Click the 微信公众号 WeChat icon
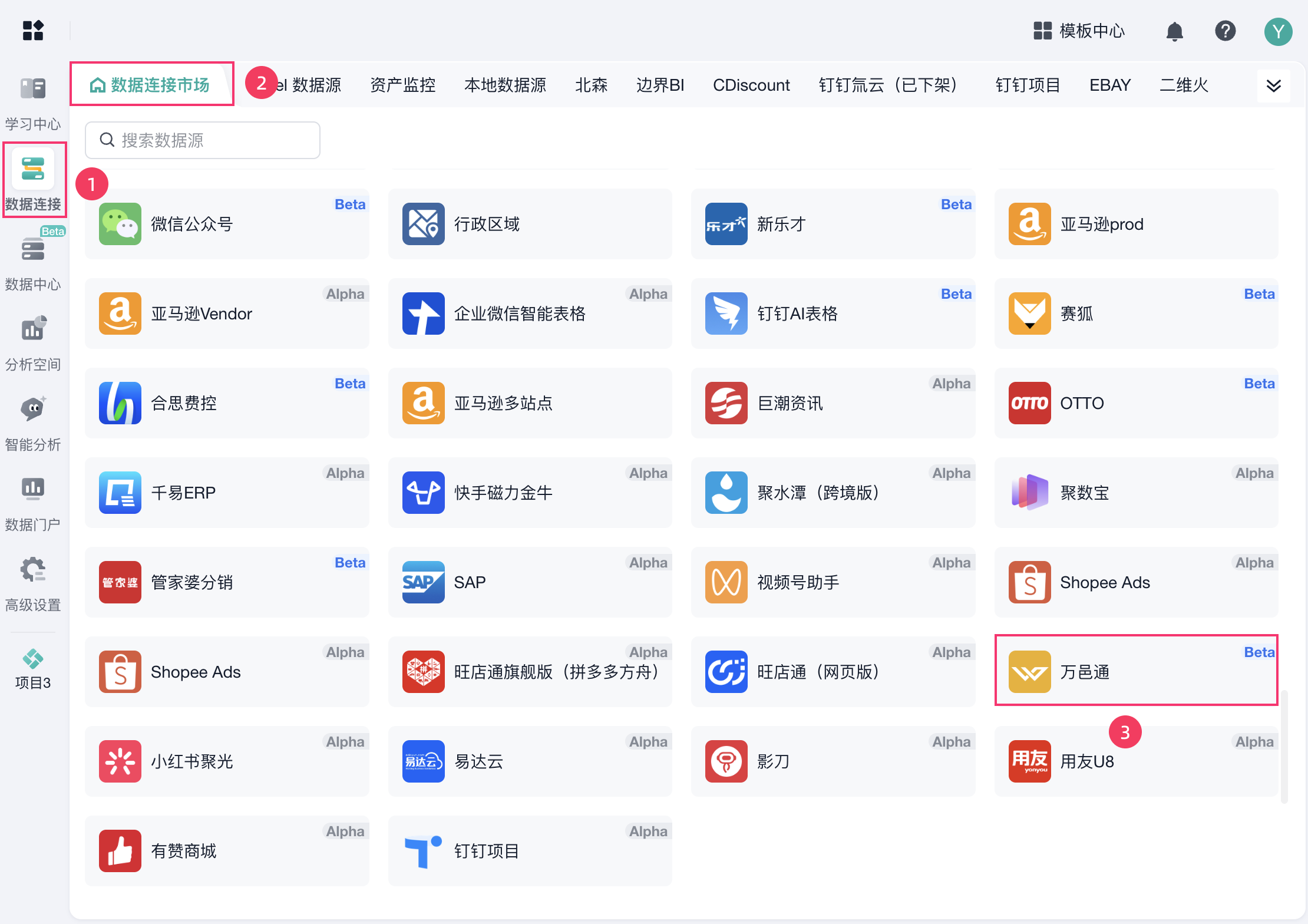The height and width of the screenshot is (924, 1308). (120, 224)
